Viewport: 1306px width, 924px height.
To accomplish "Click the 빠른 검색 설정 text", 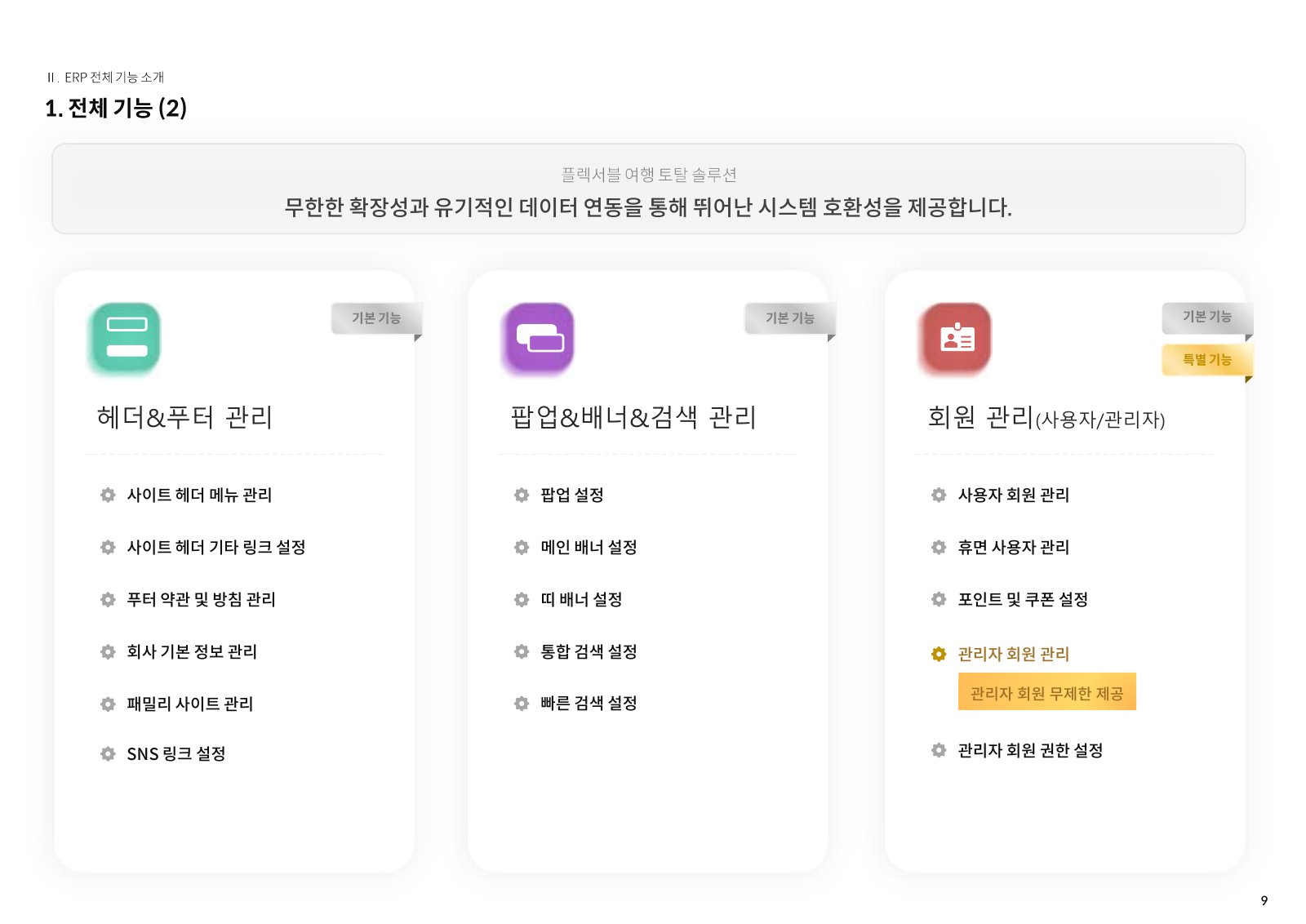I will tap(589, 703).
